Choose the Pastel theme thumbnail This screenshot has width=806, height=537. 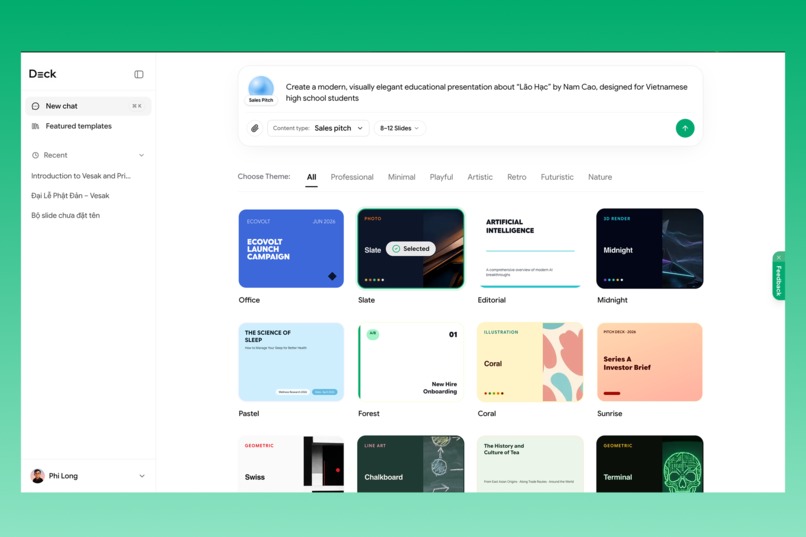291,362
